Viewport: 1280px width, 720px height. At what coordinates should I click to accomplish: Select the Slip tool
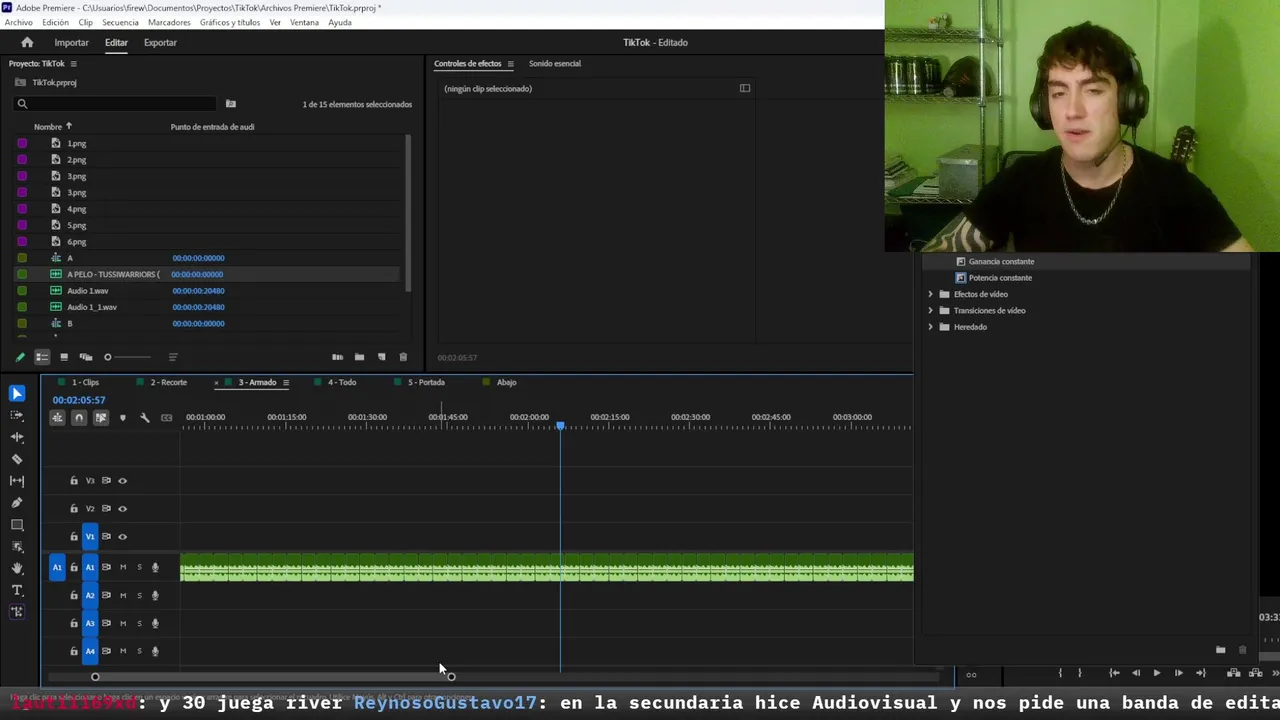pos(17,481)
